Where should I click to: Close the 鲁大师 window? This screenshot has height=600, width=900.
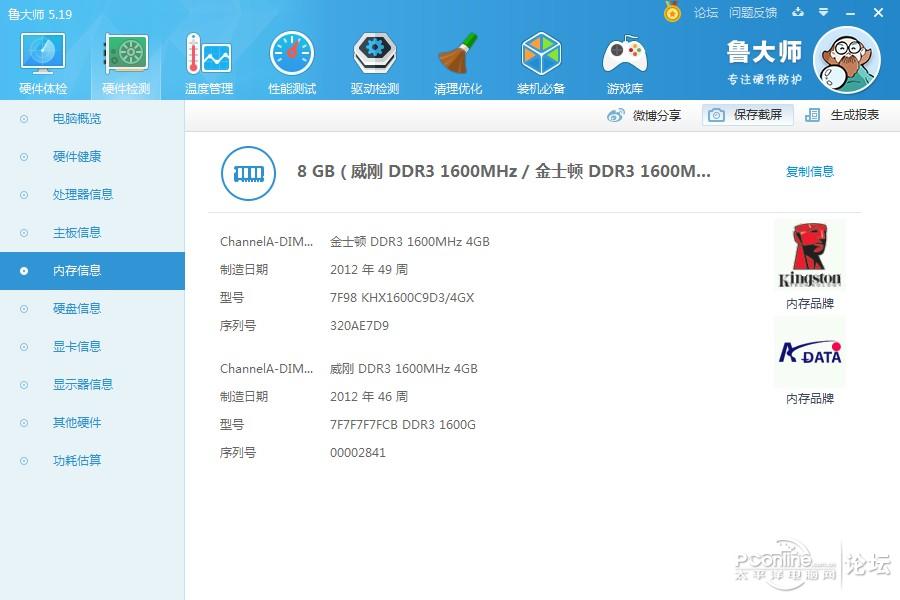(879, 13)
